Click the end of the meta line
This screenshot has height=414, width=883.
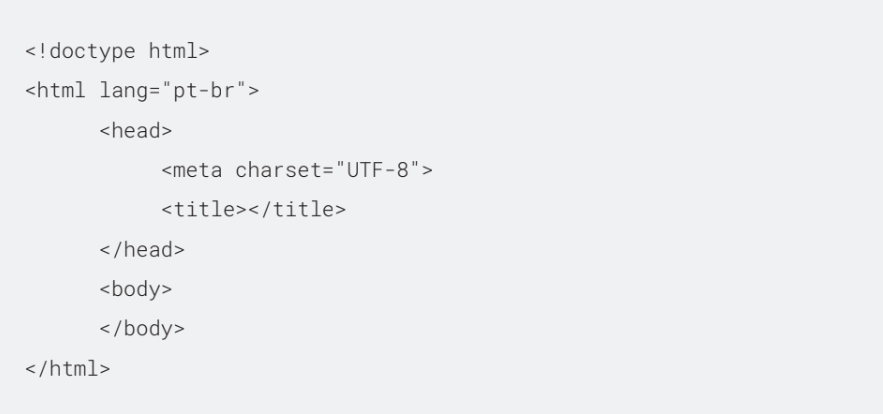point(434,170)
